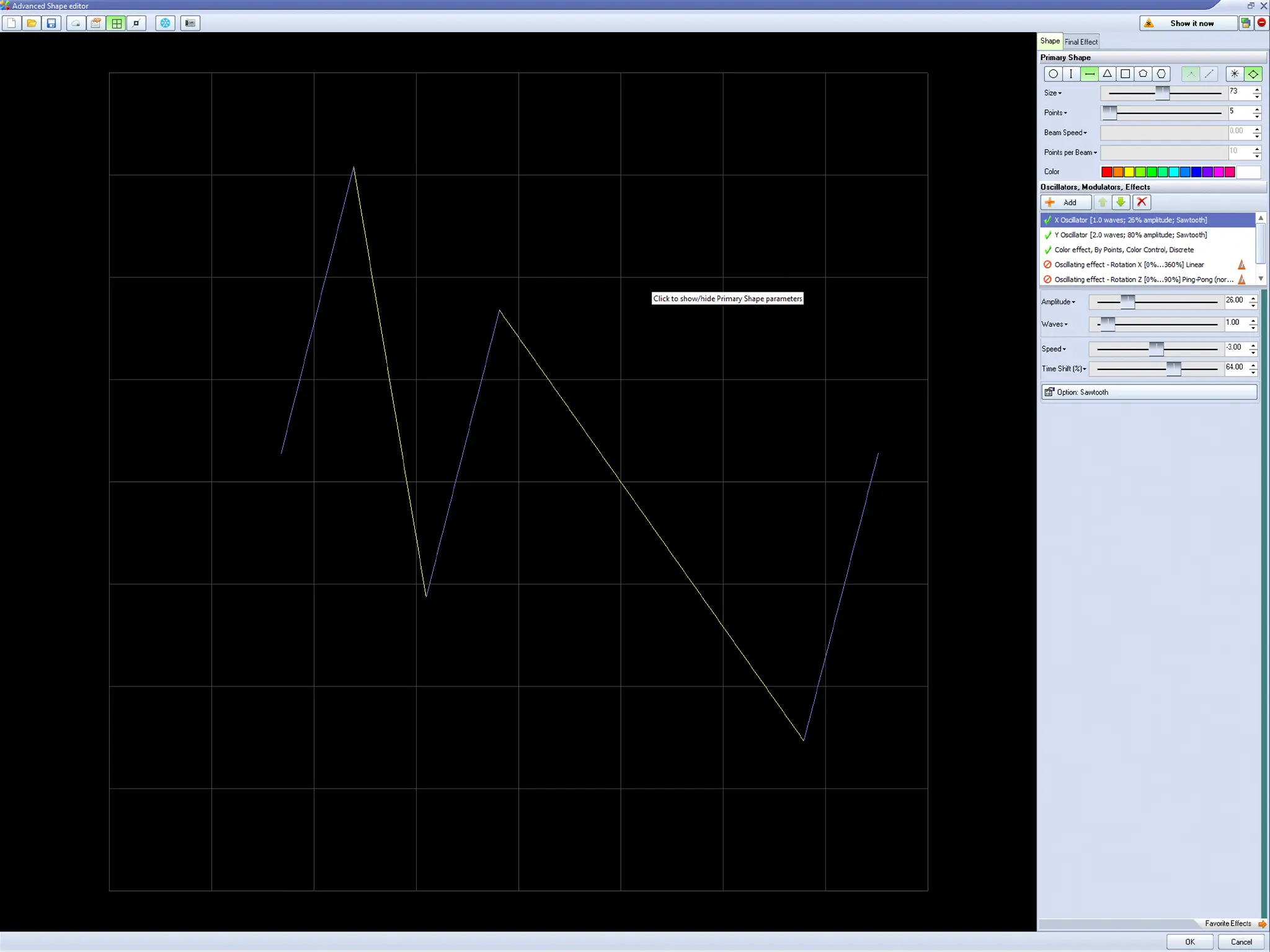Screen dimensions: 1270x952
Task: Toggle the grid display toolbar button
Action: (x=117, y=23)
